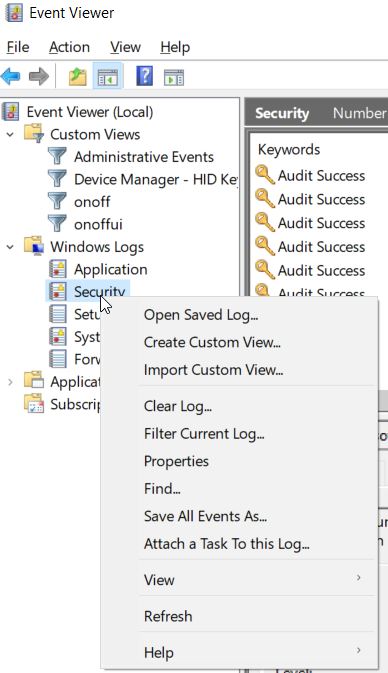Toggle the Show/Hide Console Tree icon
388x673 pixels.
coord(108,77)
